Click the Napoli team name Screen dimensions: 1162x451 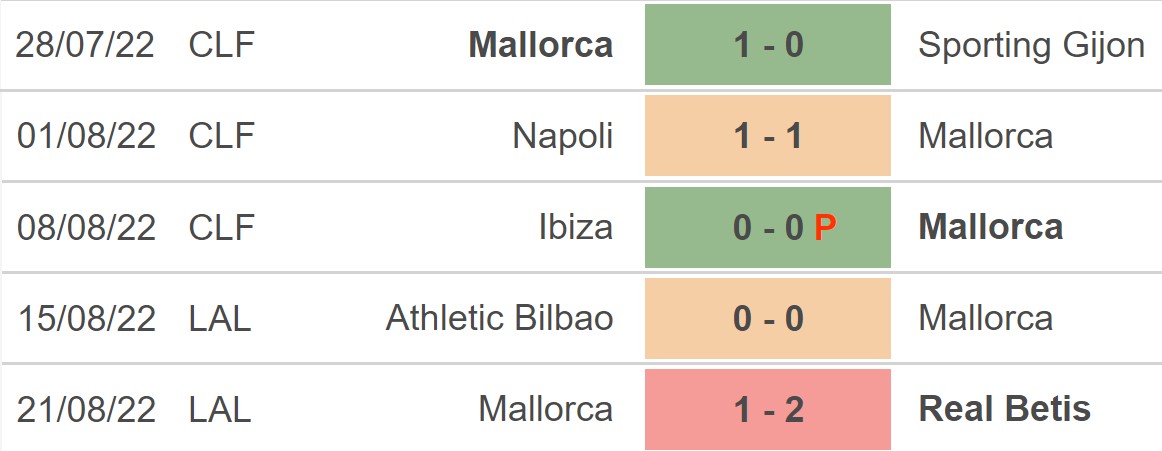click(563, 136)
